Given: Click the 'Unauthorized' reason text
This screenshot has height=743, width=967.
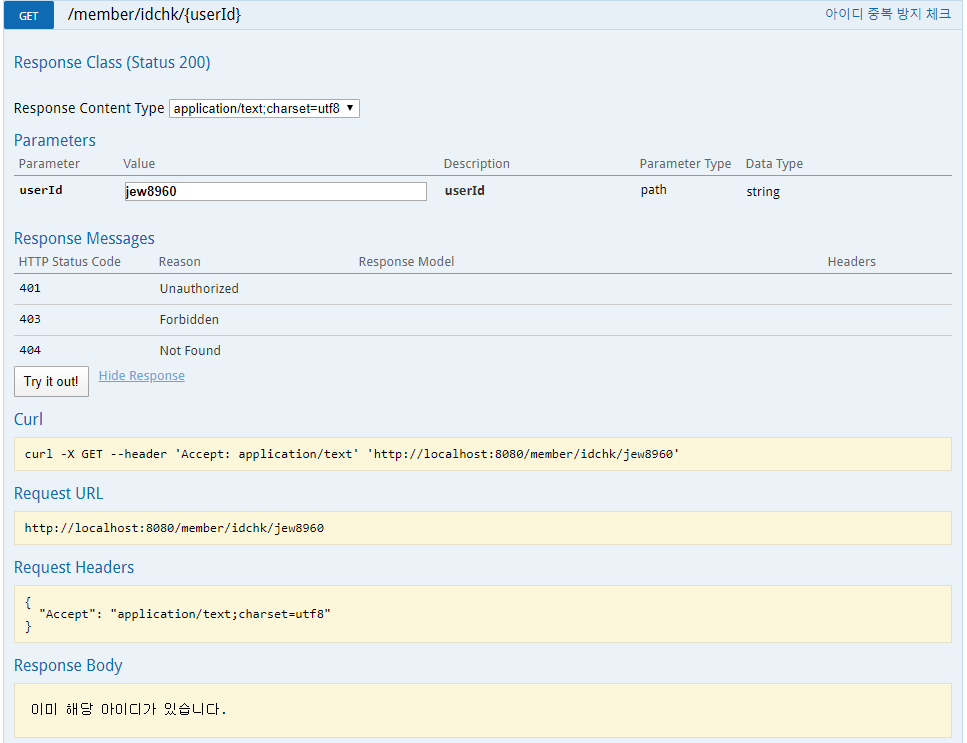Looking at the screenshot, I should tap(199, 289).
